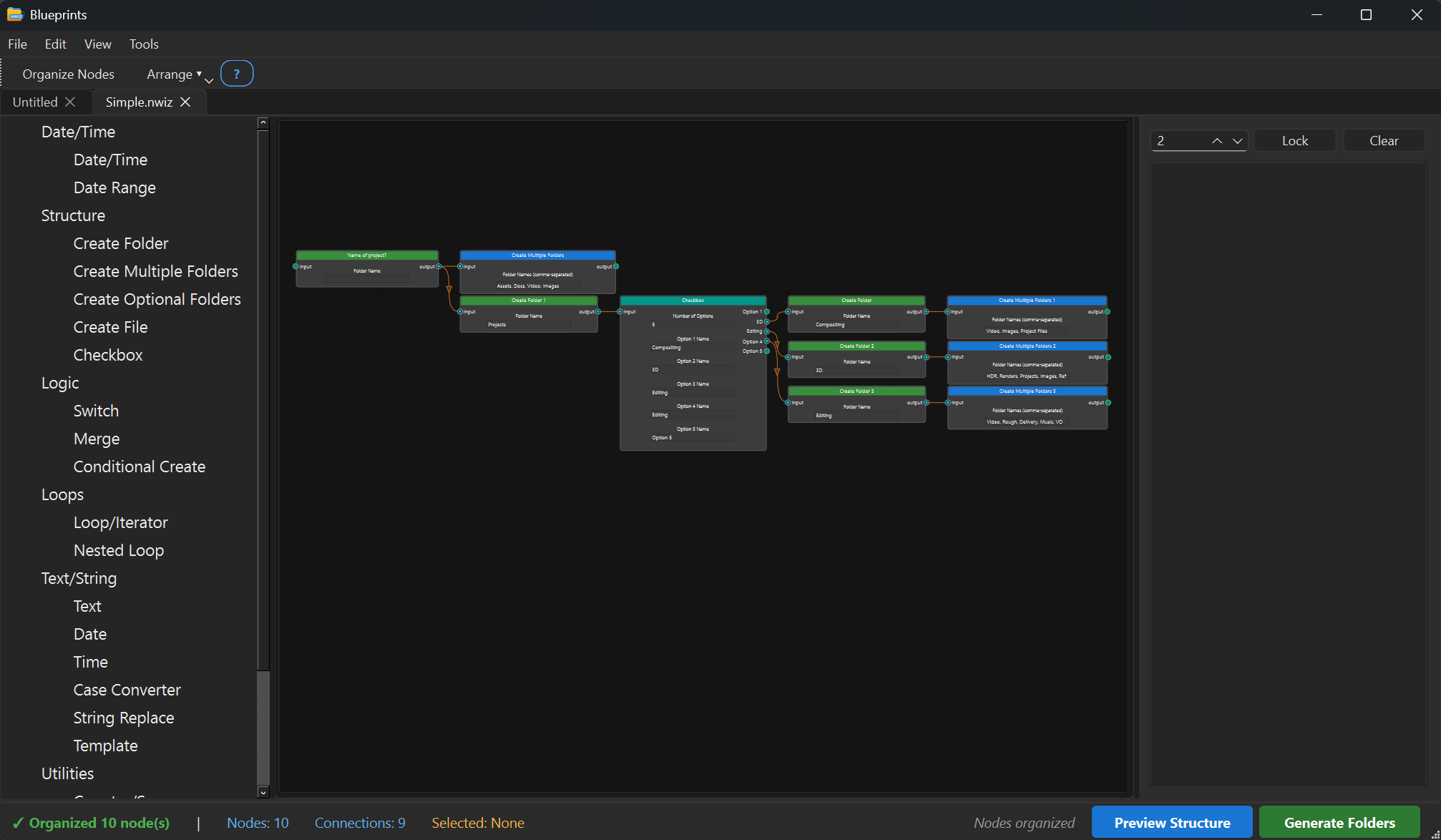Click the Structure category heading
Viewport: 1441px width, 840px height.
click(73, 215)
